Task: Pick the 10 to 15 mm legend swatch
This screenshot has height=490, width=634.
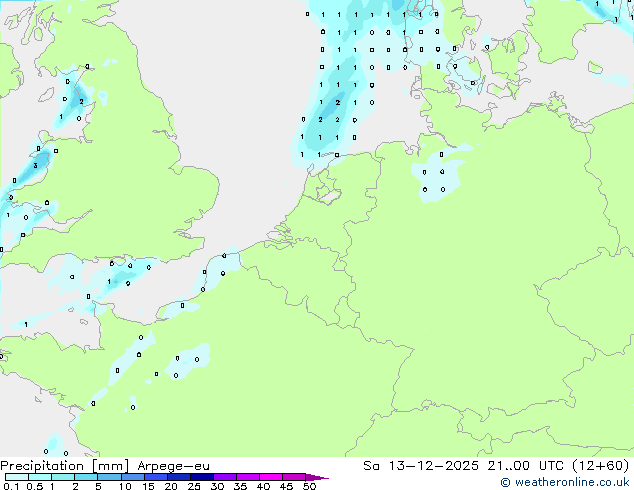Action: (132, 477)
